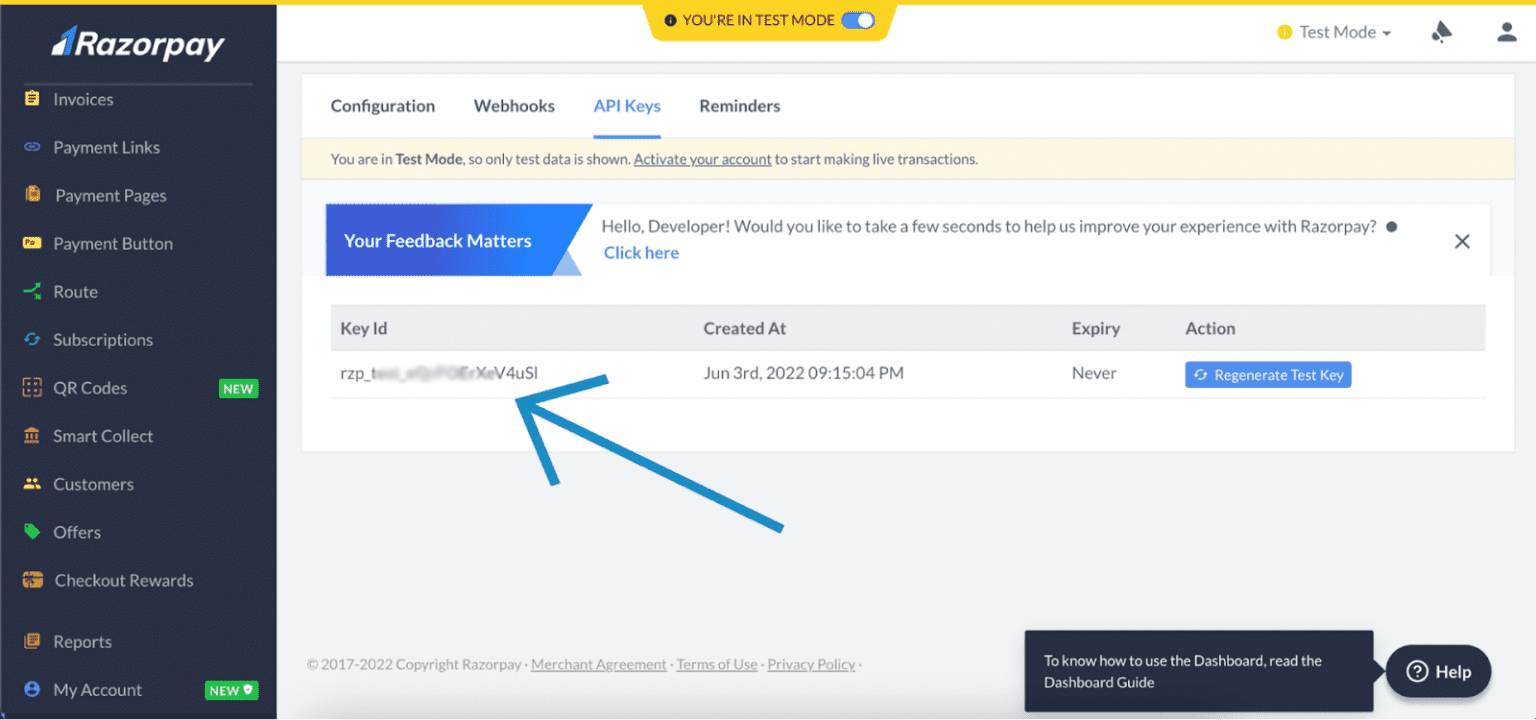Toggle the test mode switch
Image resolution: width=1536 pixels, height=720 pixels.
click(858, 20)
